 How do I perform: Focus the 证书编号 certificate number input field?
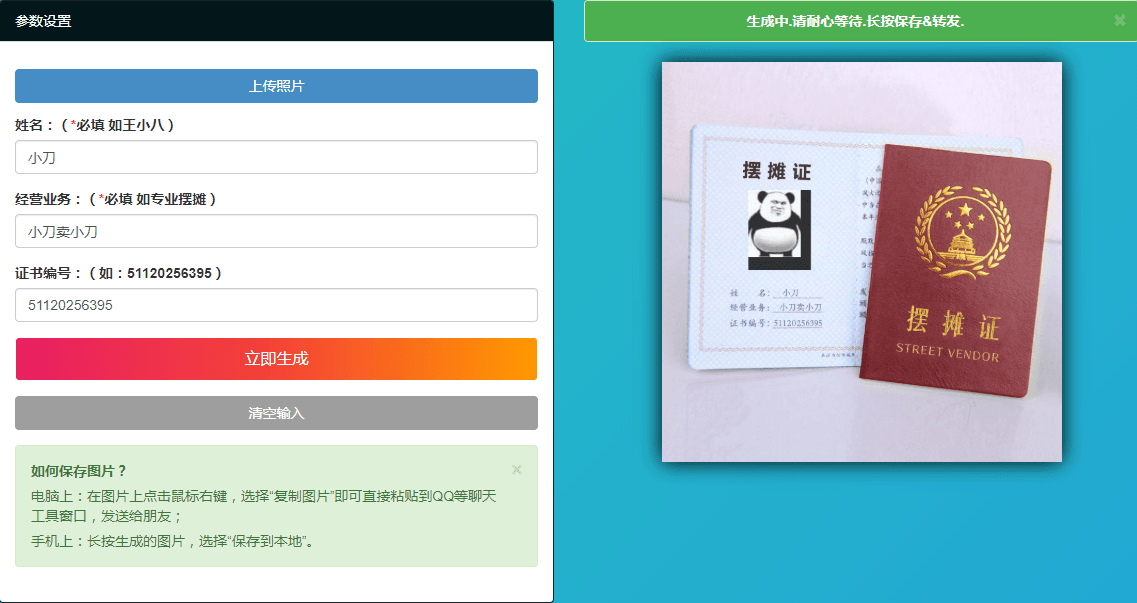275,304
